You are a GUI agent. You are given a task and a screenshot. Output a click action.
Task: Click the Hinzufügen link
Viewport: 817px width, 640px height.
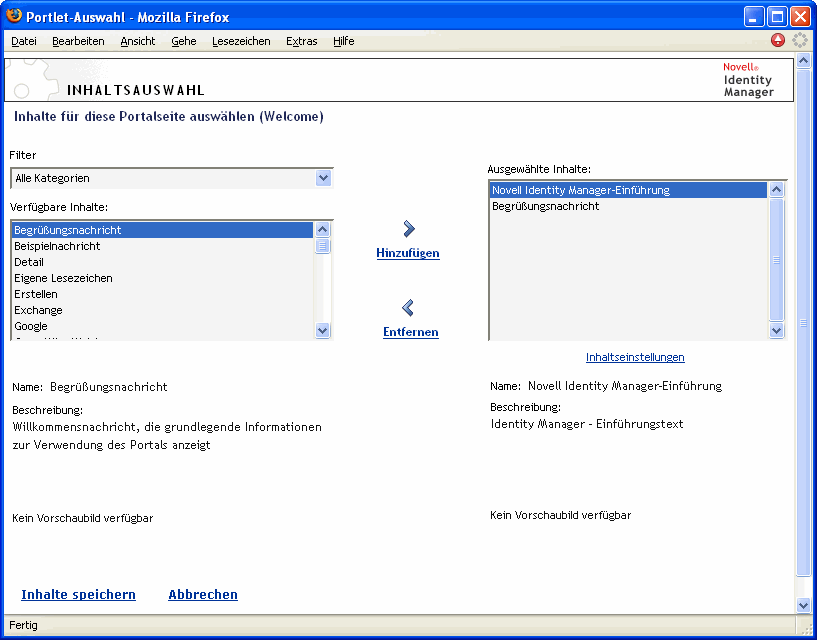coord(408,253)
